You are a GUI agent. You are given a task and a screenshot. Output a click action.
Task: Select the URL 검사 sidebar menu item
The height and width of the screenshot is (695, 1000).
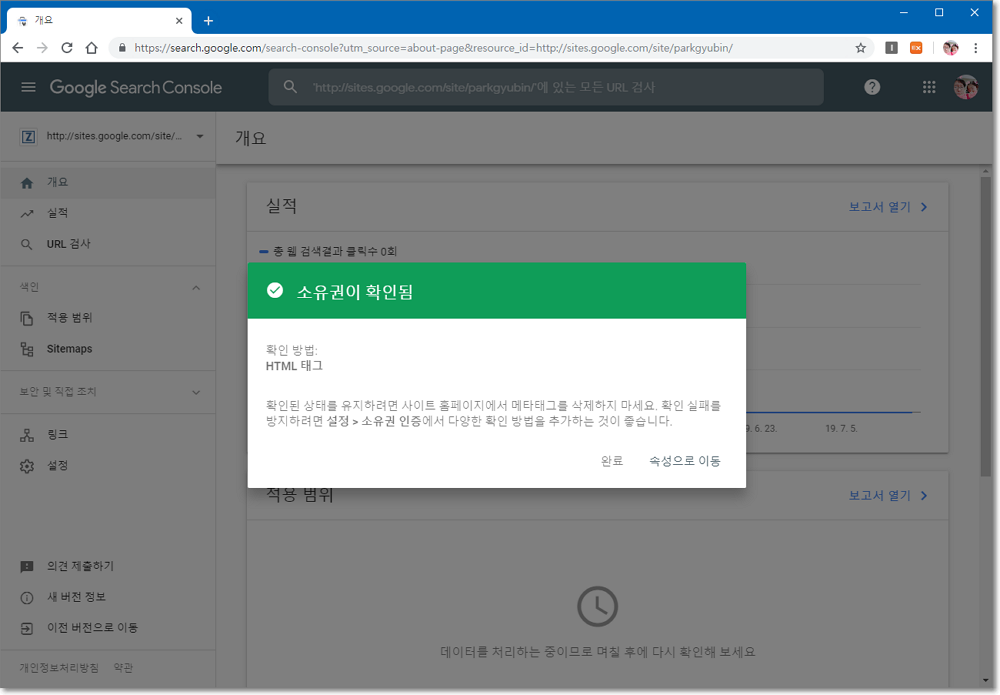click(x=108, y=244)
